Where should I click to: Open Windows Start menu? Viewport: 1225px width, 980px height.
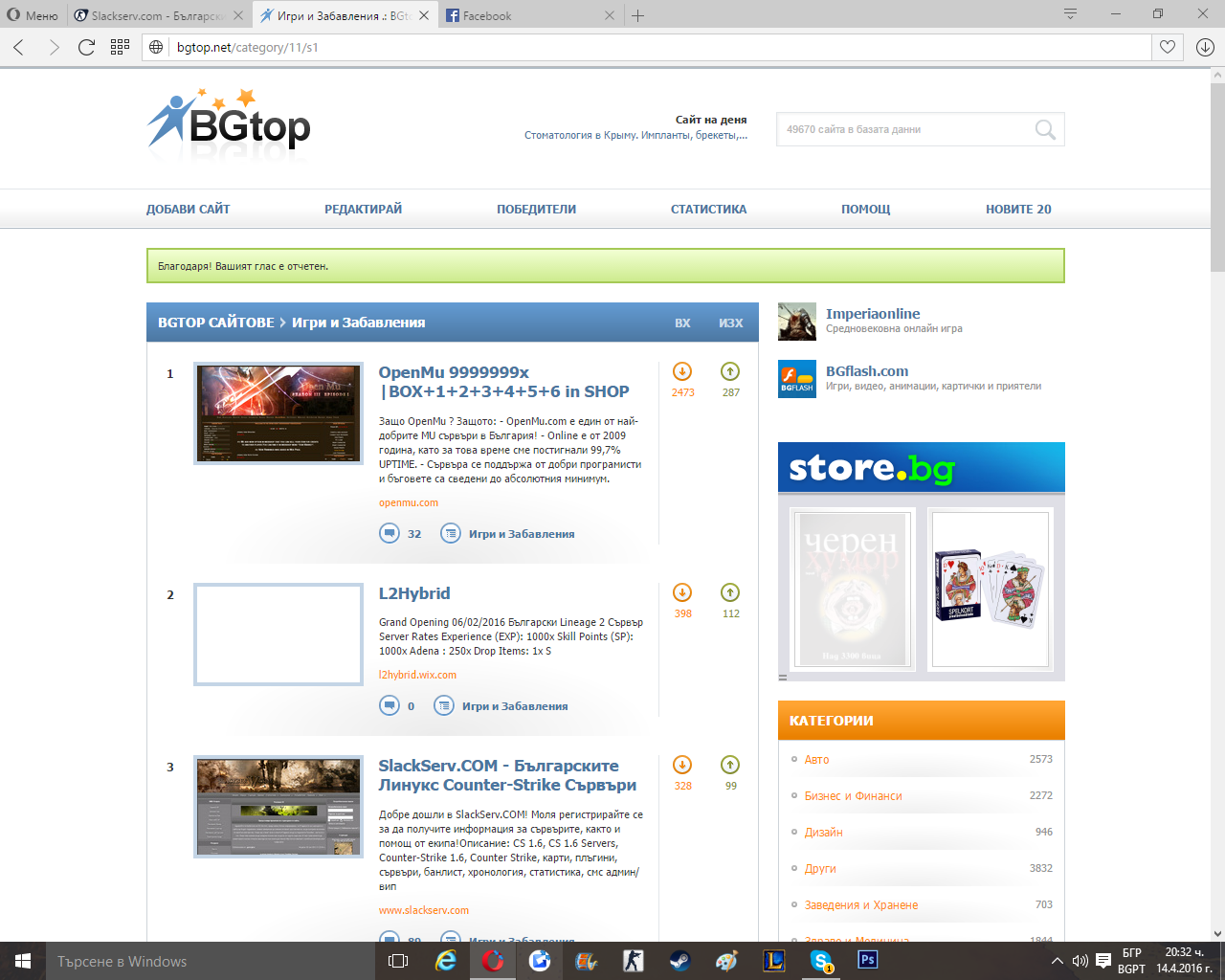(x=23, y=961)
